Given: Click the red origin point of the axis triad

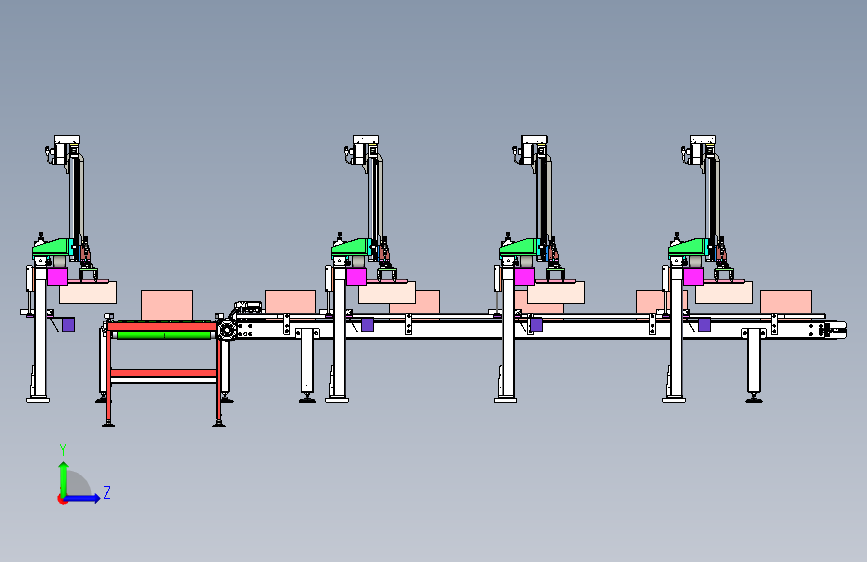Looking at the screenshot, I should click(62, 499).
